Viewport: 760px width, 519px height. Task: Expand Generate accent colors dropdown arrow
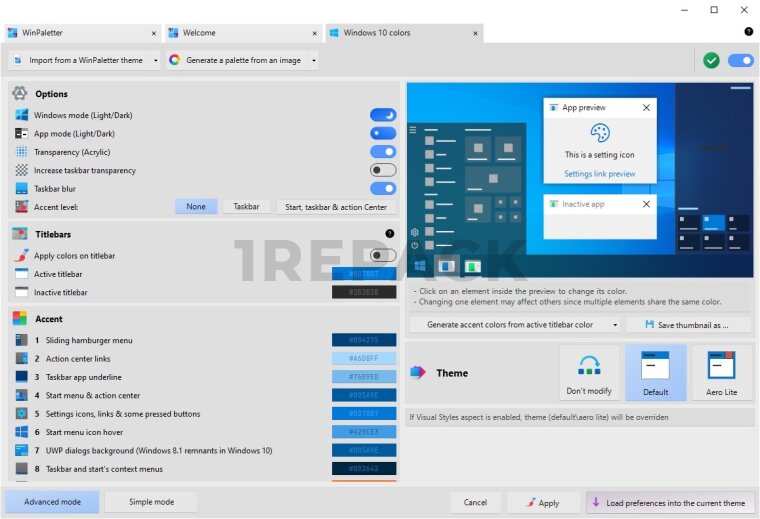(614, 325)
